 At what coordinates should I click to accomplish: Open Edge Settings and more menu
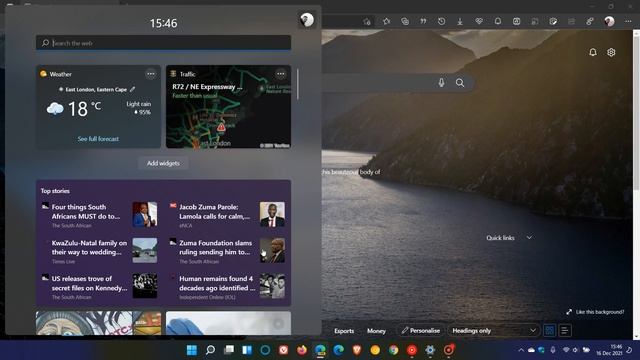[628, 21]
